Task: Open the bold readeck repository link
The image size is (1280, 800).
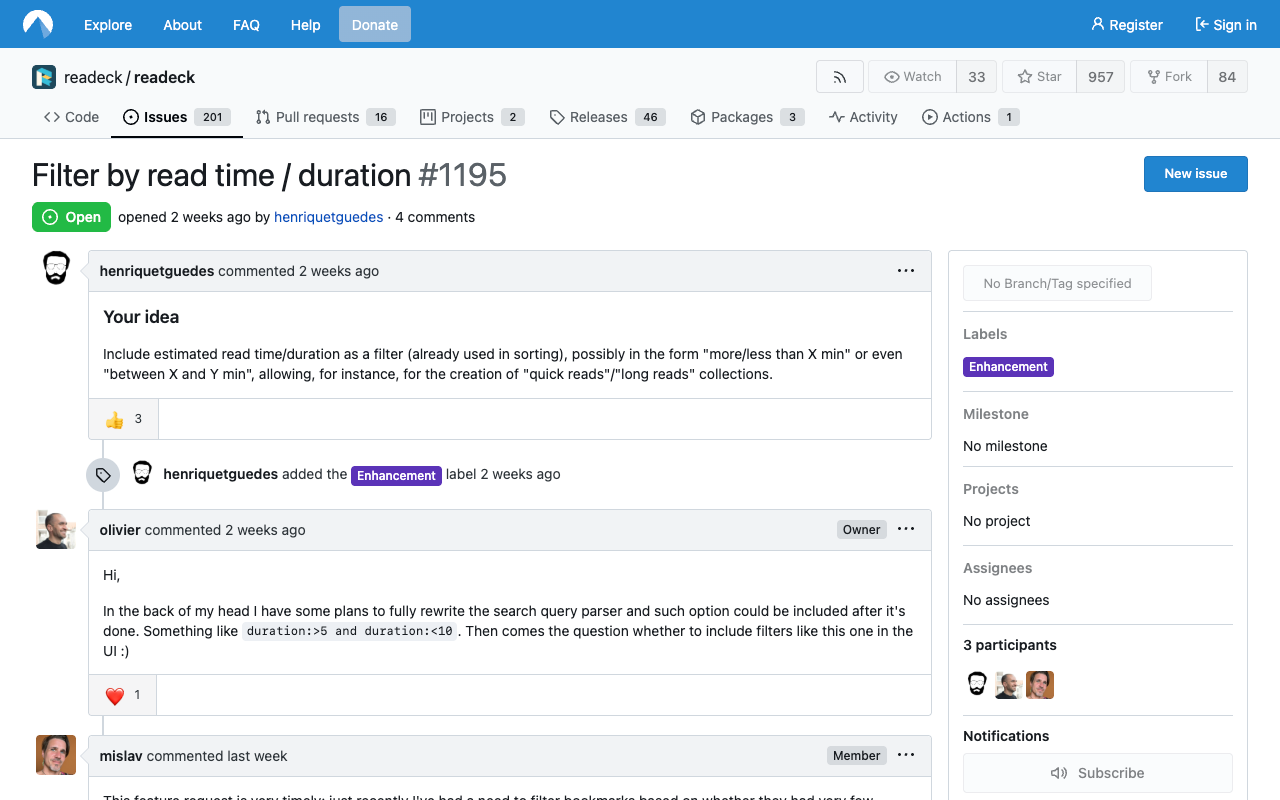Action: [164, 77]
